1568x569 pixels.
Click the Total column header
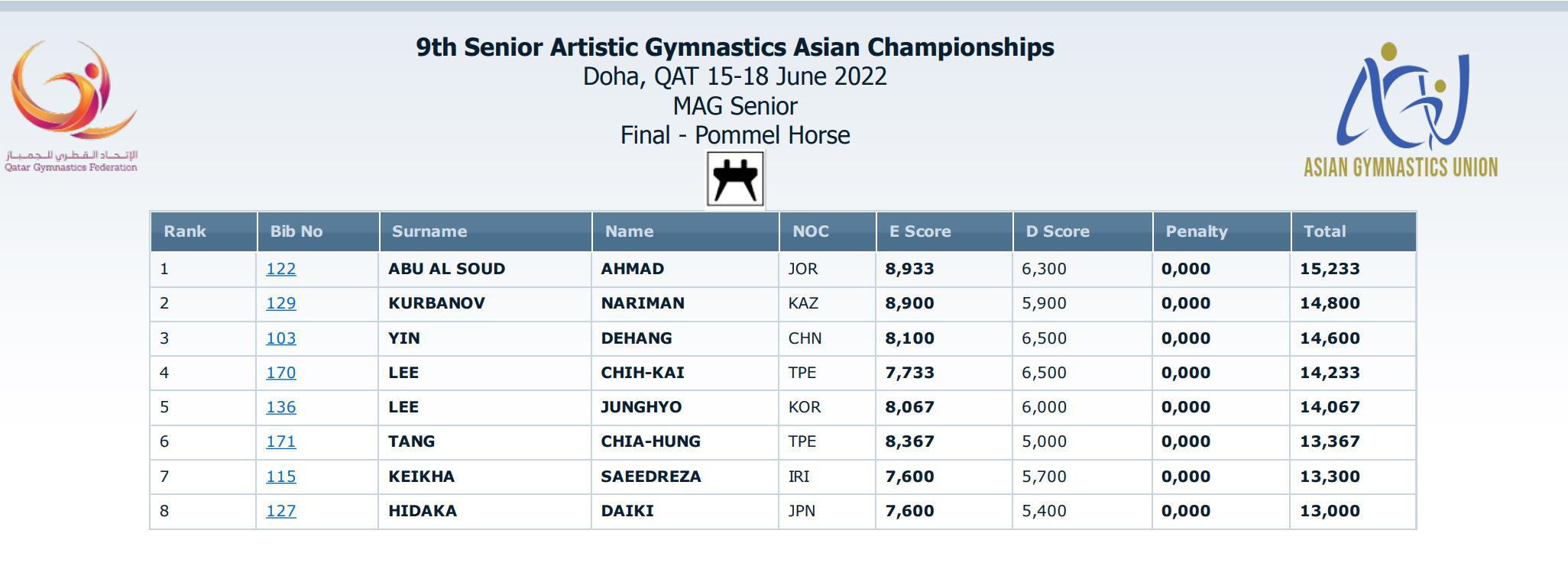[x=1324, y=231]
